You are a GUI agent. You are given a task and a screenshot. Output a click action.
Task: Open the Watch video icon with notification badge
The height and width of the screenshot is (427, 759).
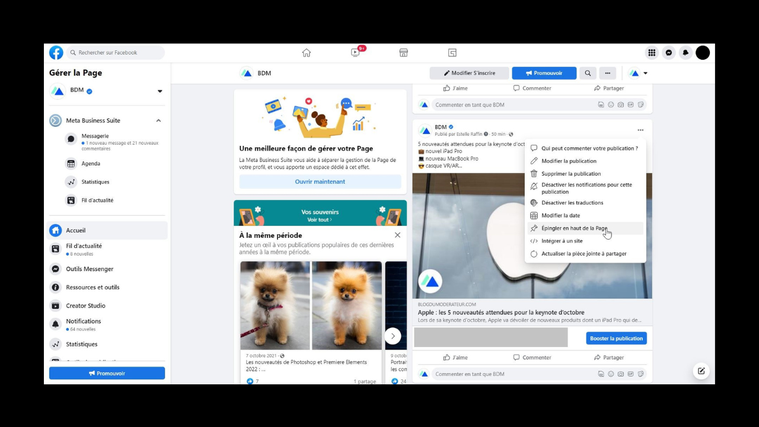(356, 52)
